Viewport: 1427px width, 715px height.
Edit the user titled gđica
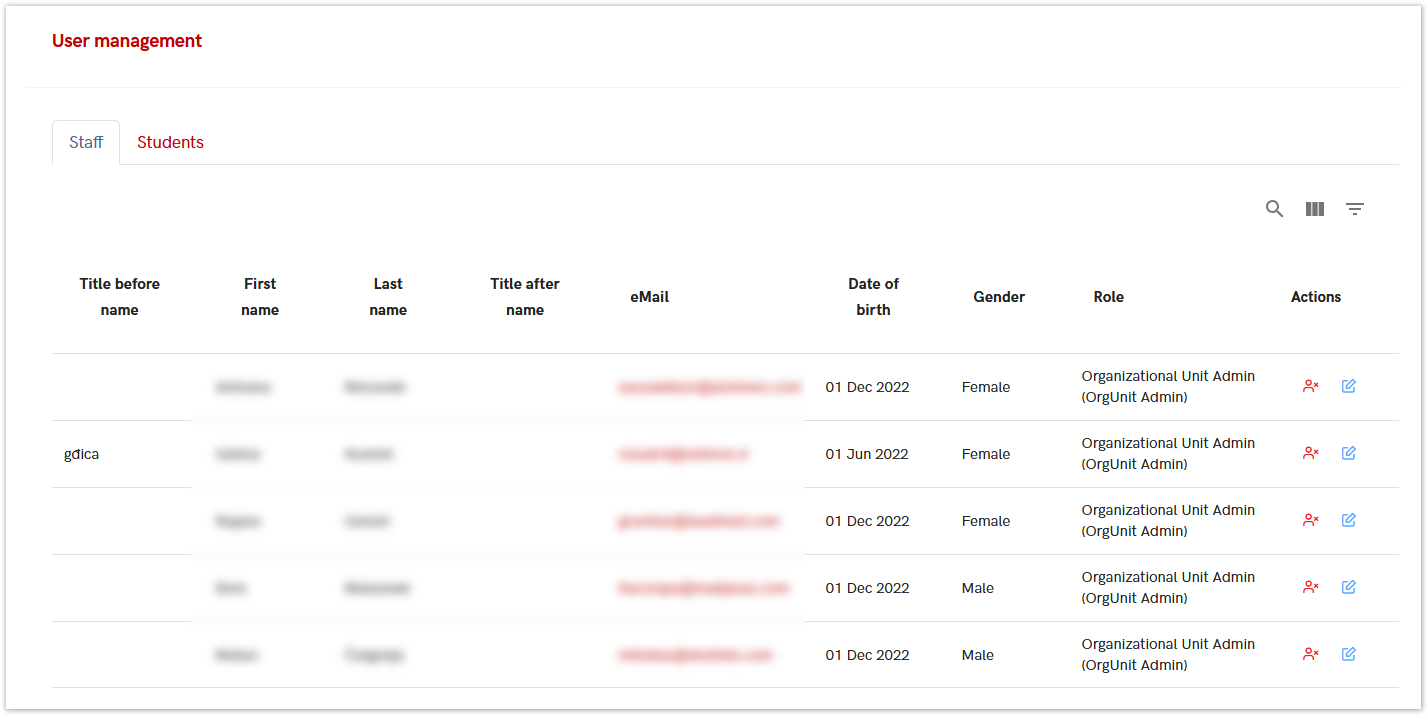1348,453
